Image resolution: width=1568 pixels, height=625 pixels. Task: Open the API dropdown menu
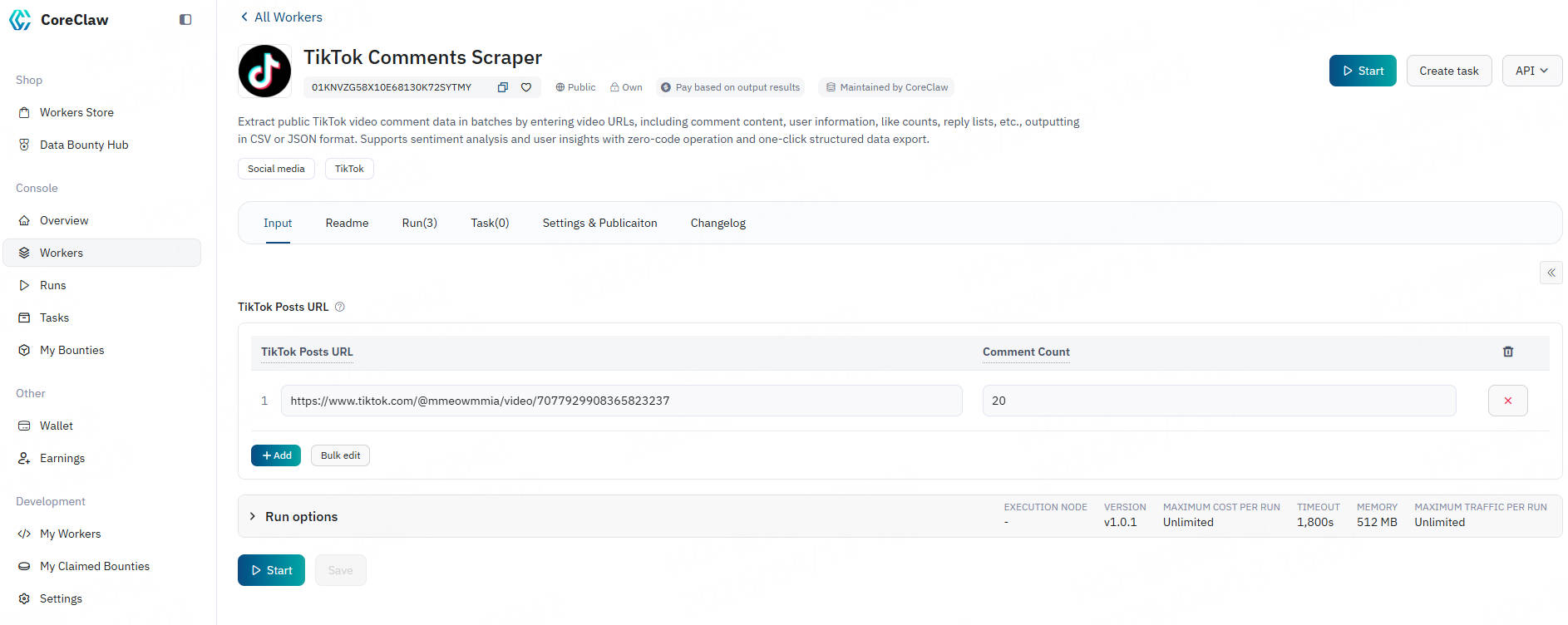tap(1531, 71)
